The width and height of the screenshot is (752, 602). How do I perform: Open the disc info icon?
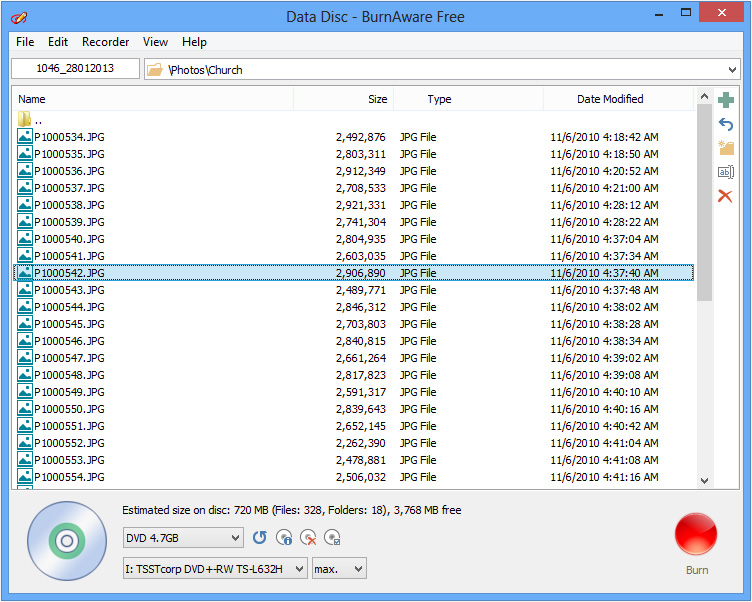pos(284,537)
